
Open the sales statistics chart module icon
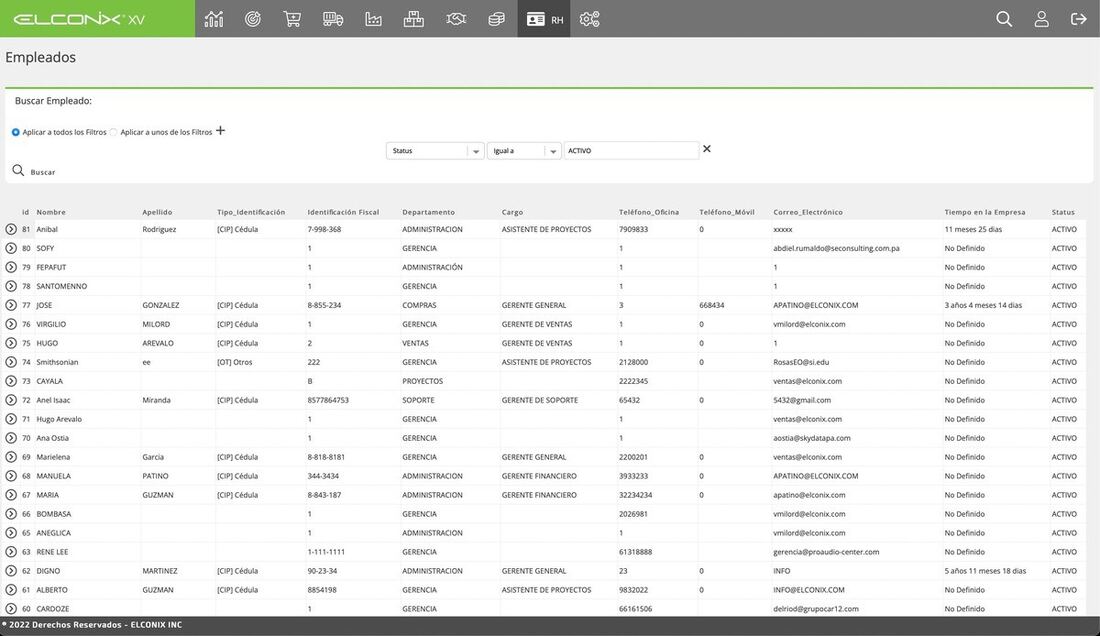click(214, 19)
